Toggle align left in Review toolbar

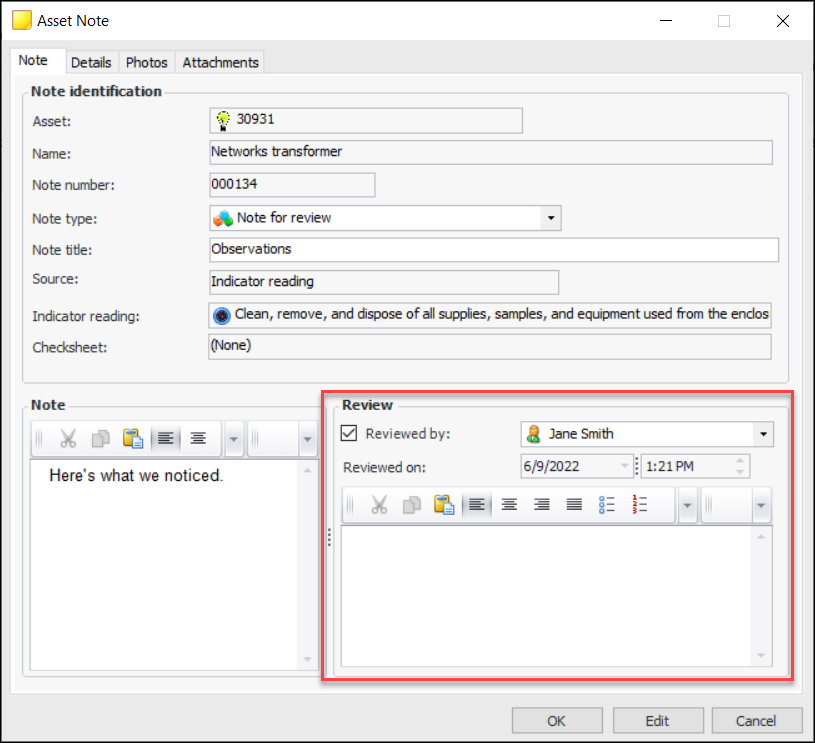pyautogui.click(x=477, y=505)
